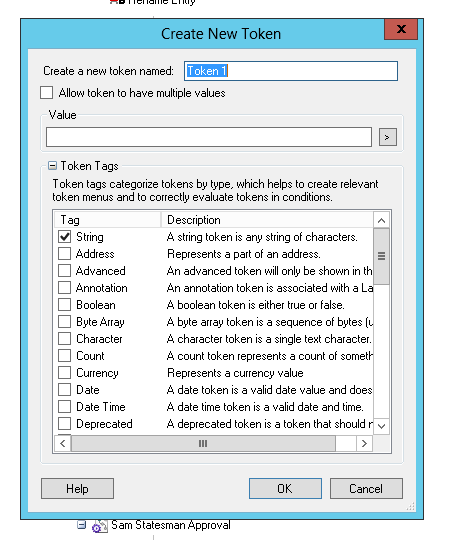Click the Help button
Image resolution: width=451 pixels, height=540 pixels.
[77, 488]
